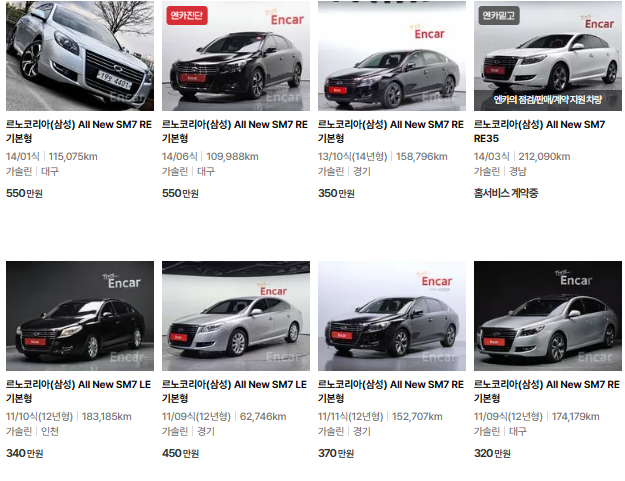Click the 14/03식 year text

[x=492, y=157]
